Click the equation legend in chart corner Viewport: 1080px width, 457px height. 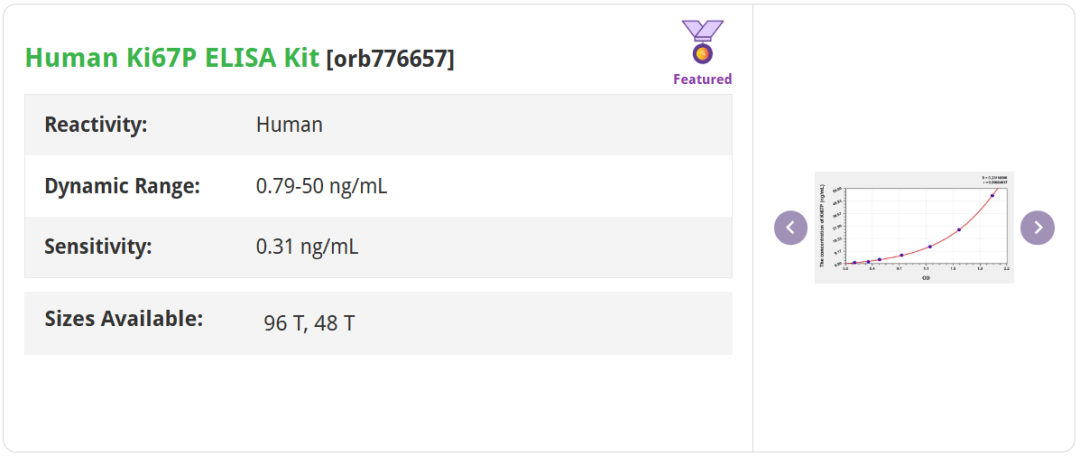click(x=994, y=180)
